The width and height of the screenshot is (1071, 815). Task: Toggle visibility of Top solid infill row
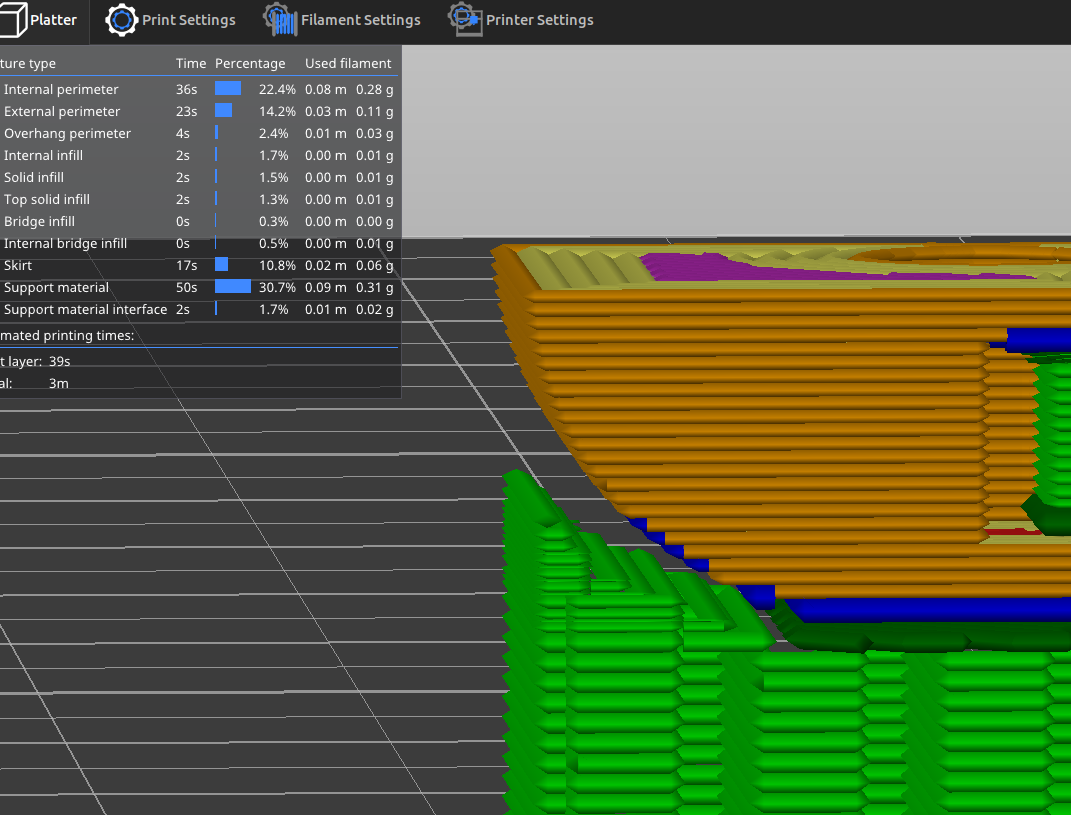click(199, 199)
